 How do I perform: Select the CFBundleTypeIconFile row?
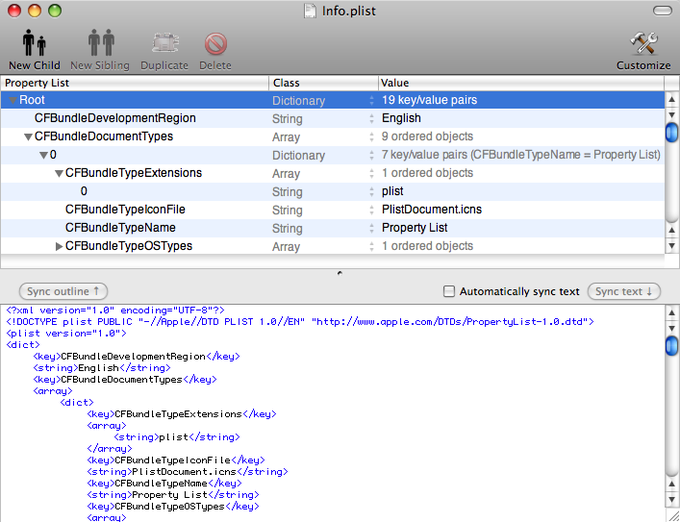125,210
